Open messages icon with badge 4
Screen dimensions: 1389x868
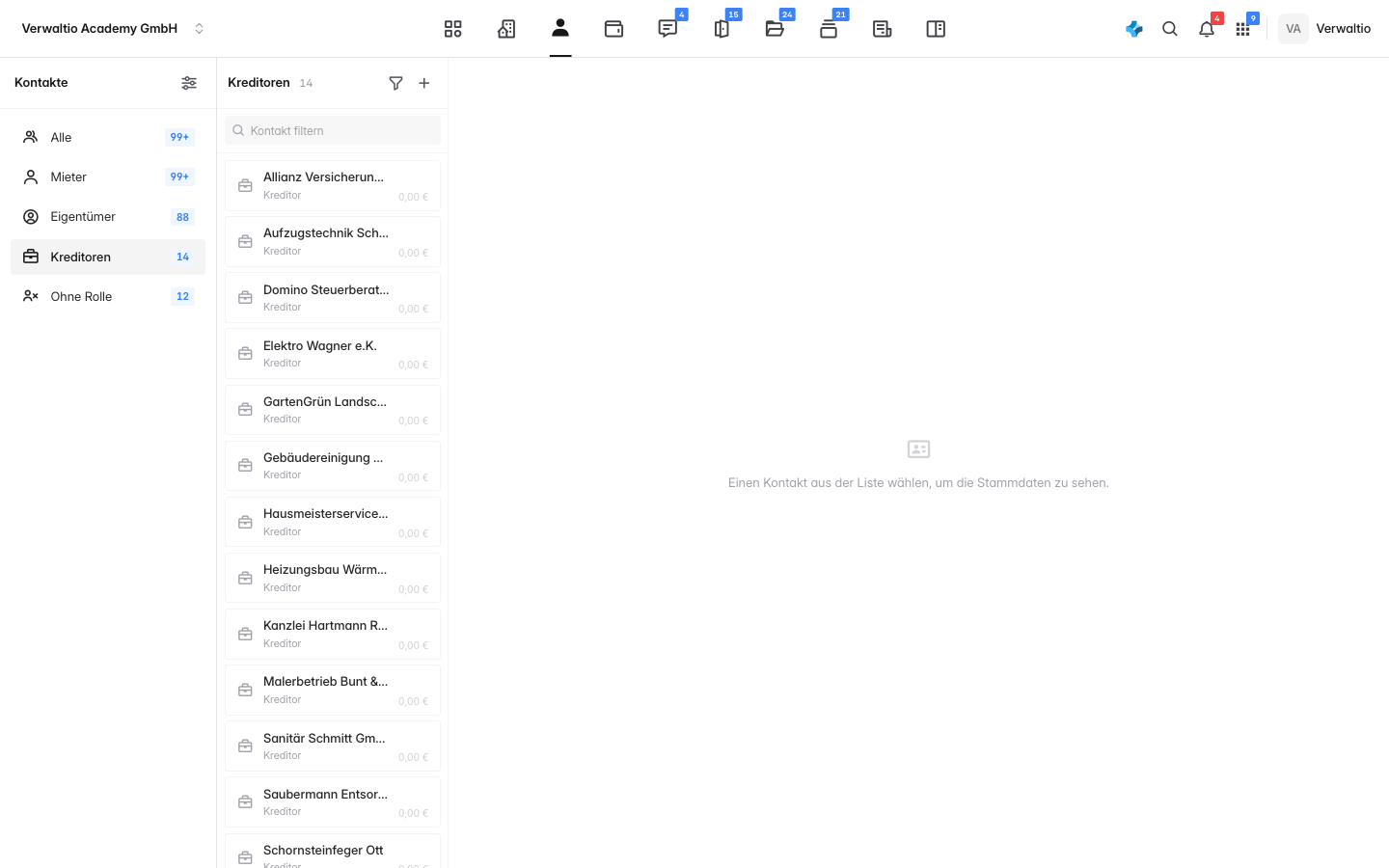667,29
